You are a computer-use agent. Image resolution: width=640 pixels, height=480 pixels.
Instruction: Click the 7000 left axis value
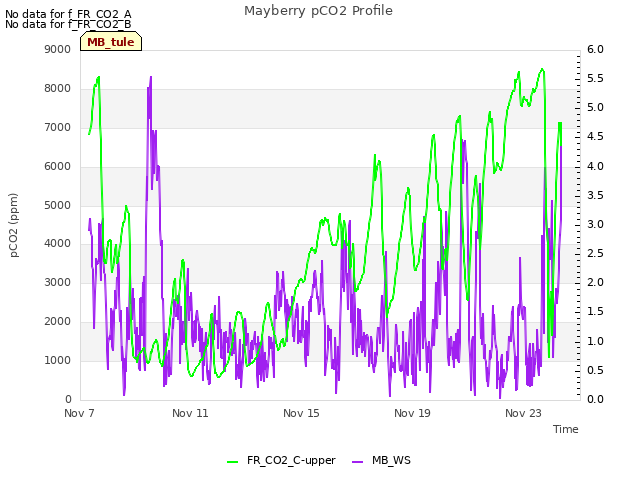tap(58, 127)
